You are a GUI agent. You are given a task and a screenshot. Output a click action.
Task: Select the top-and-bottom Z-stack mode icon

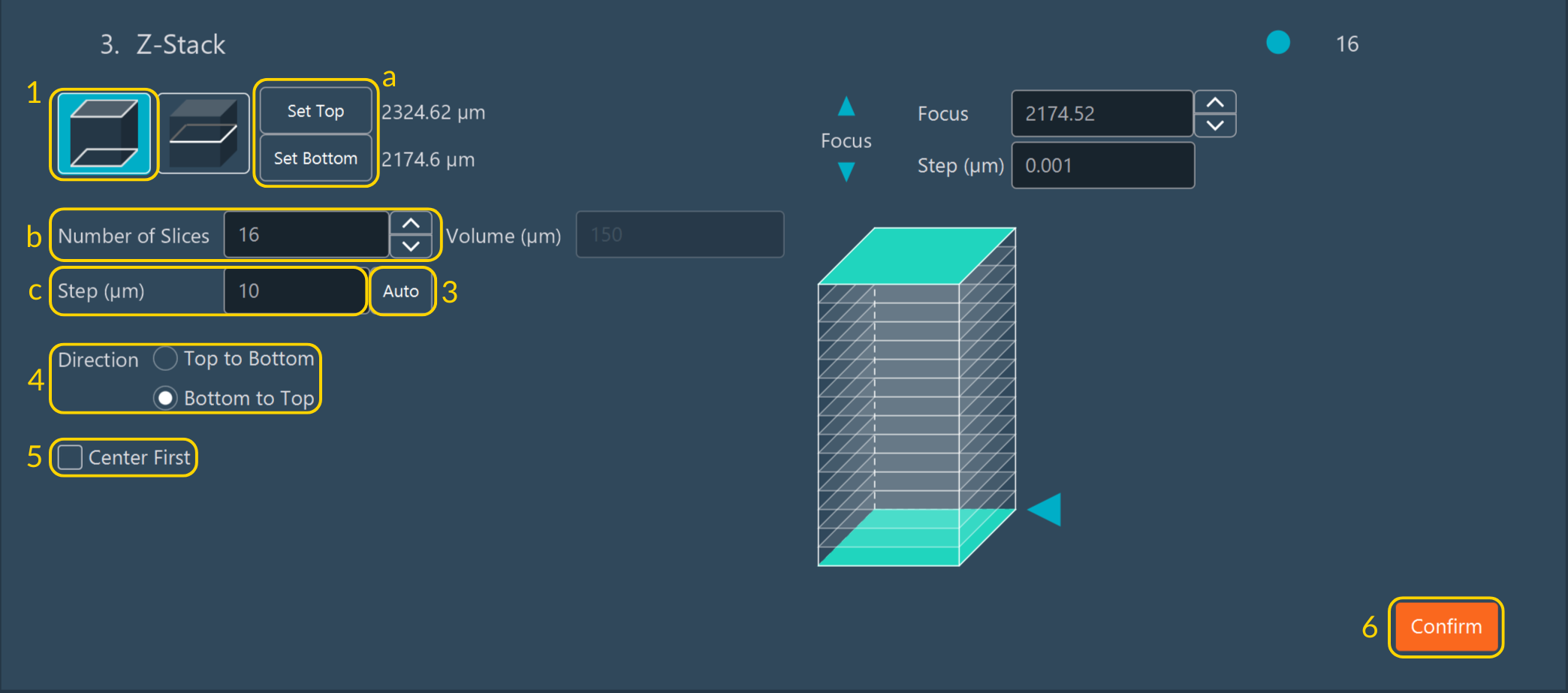104,134
